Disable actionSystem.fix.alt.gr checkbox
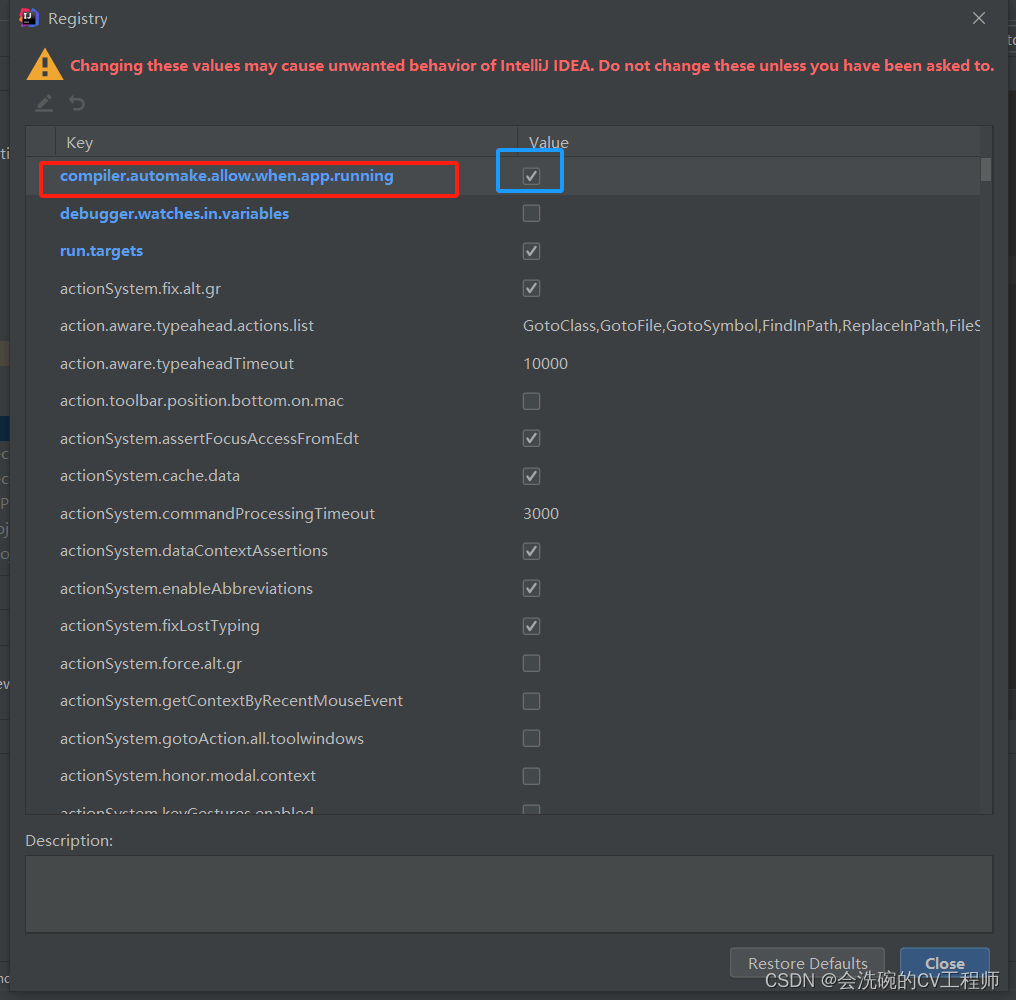This screenshot has width=1016, height=1000. tap(531, 288)
